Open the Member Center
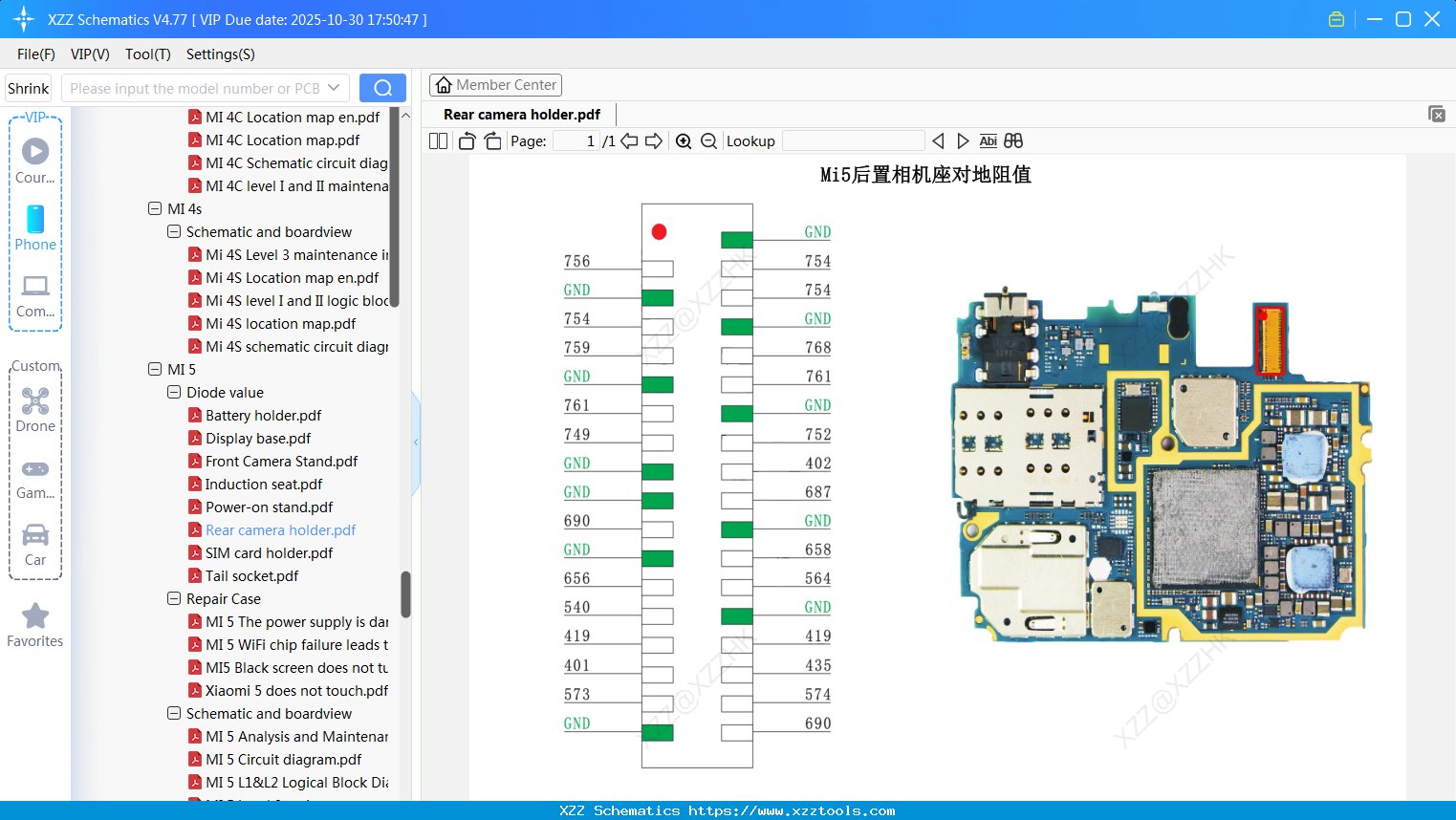Image resolution: width=1456 pixels, height=820 pixels. tap(495, 85)
